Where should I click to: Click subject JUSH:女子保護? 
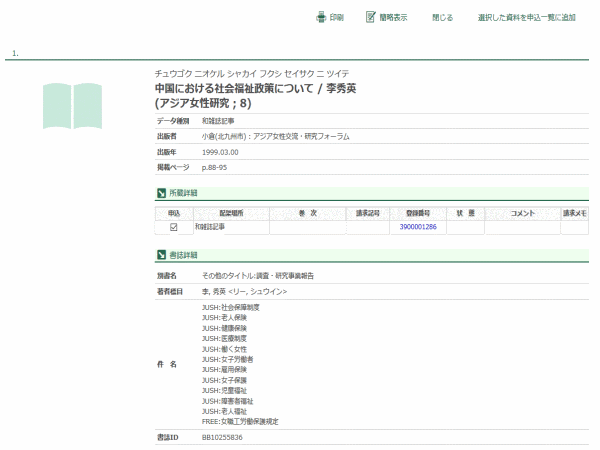click(224, 380)
